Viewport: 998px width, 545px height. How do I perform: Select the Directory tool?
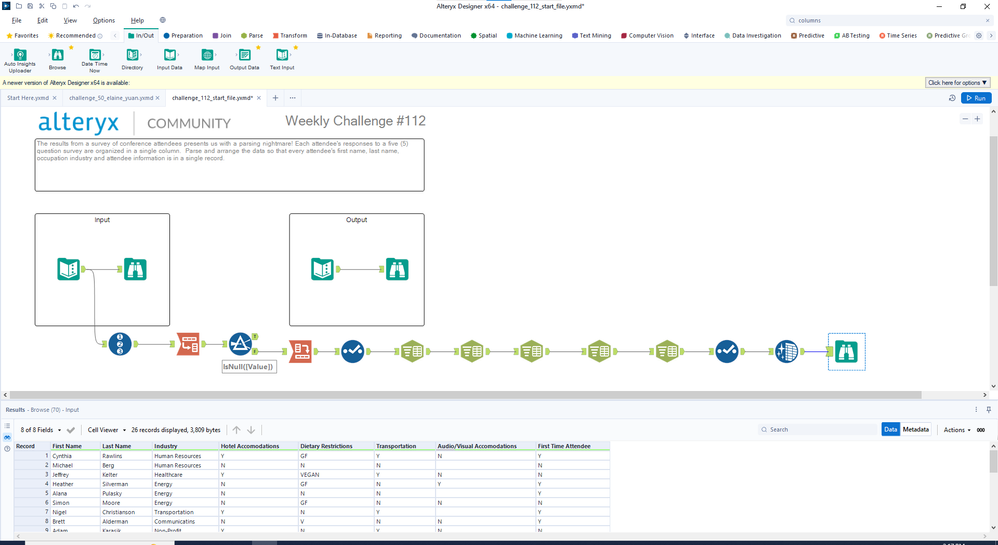[132, 59]
